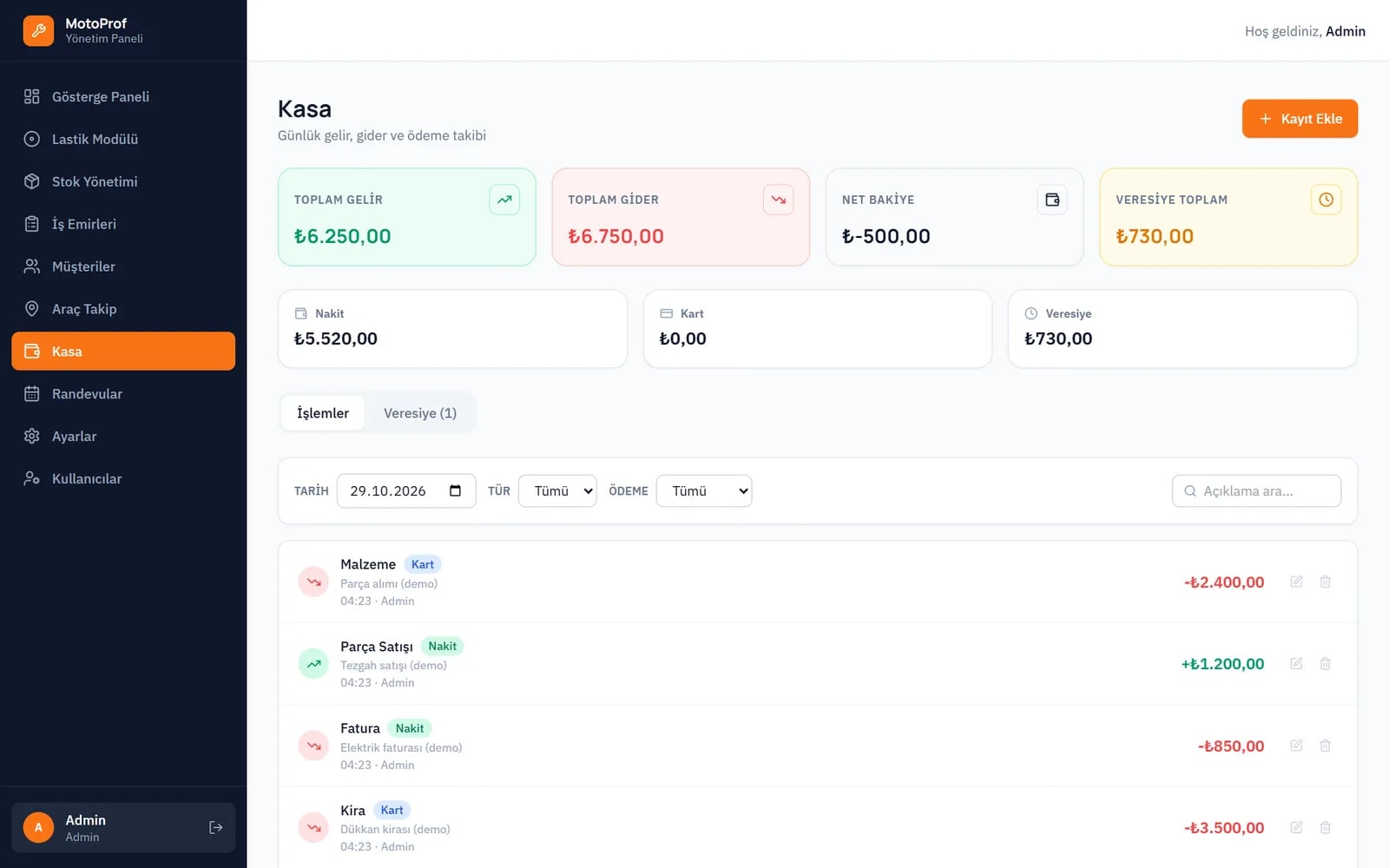Click the logout icon next to Admin
The width and height of the screenshot is (1389, 868).
(216, 828)
